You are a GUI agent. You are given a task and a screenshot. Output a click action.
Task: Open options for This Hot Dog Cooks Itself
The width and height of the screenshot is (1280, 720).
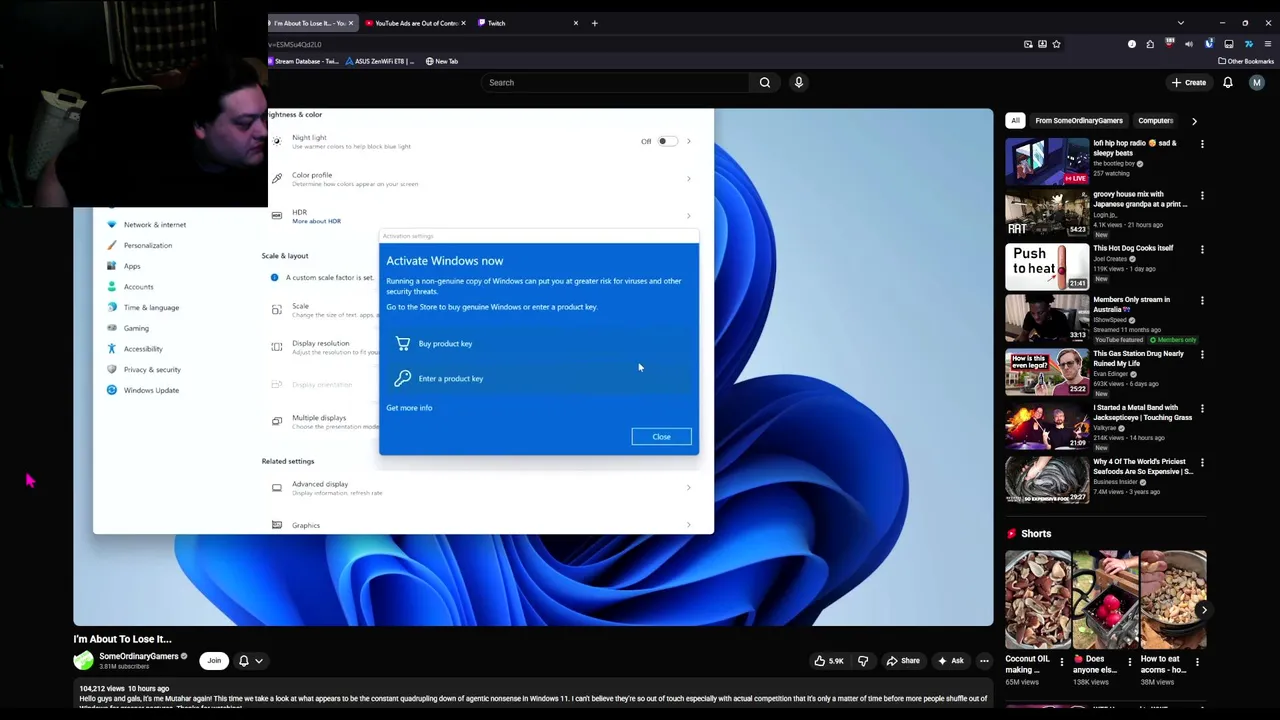tap(1202, 249)
